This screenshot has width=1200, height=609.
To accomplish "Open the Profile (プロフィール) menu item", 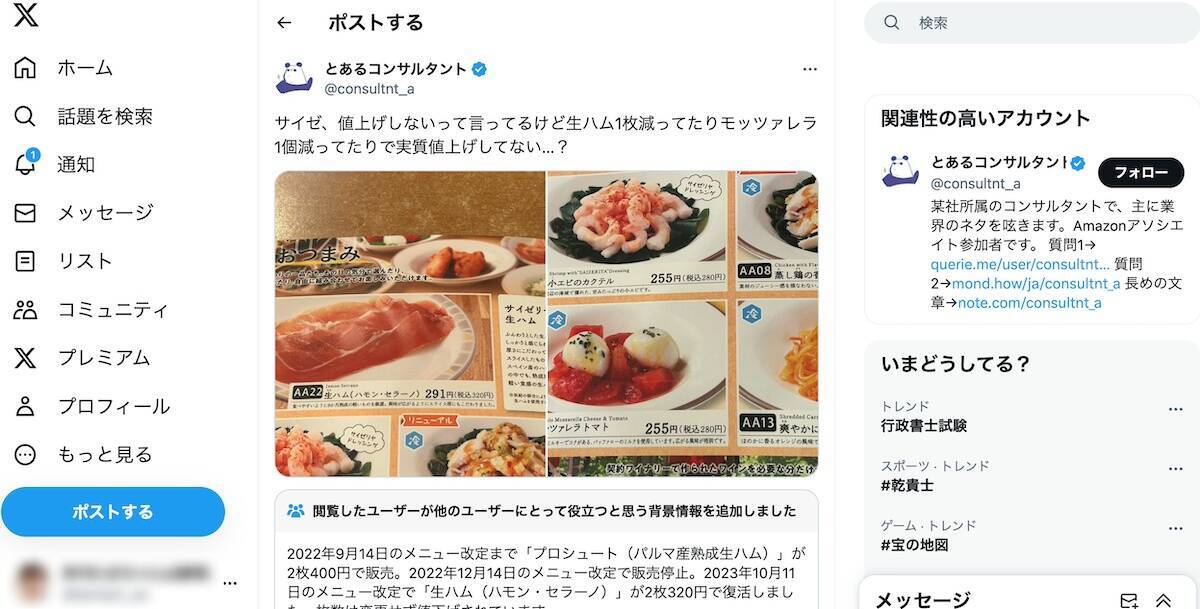I will [92, 406].
